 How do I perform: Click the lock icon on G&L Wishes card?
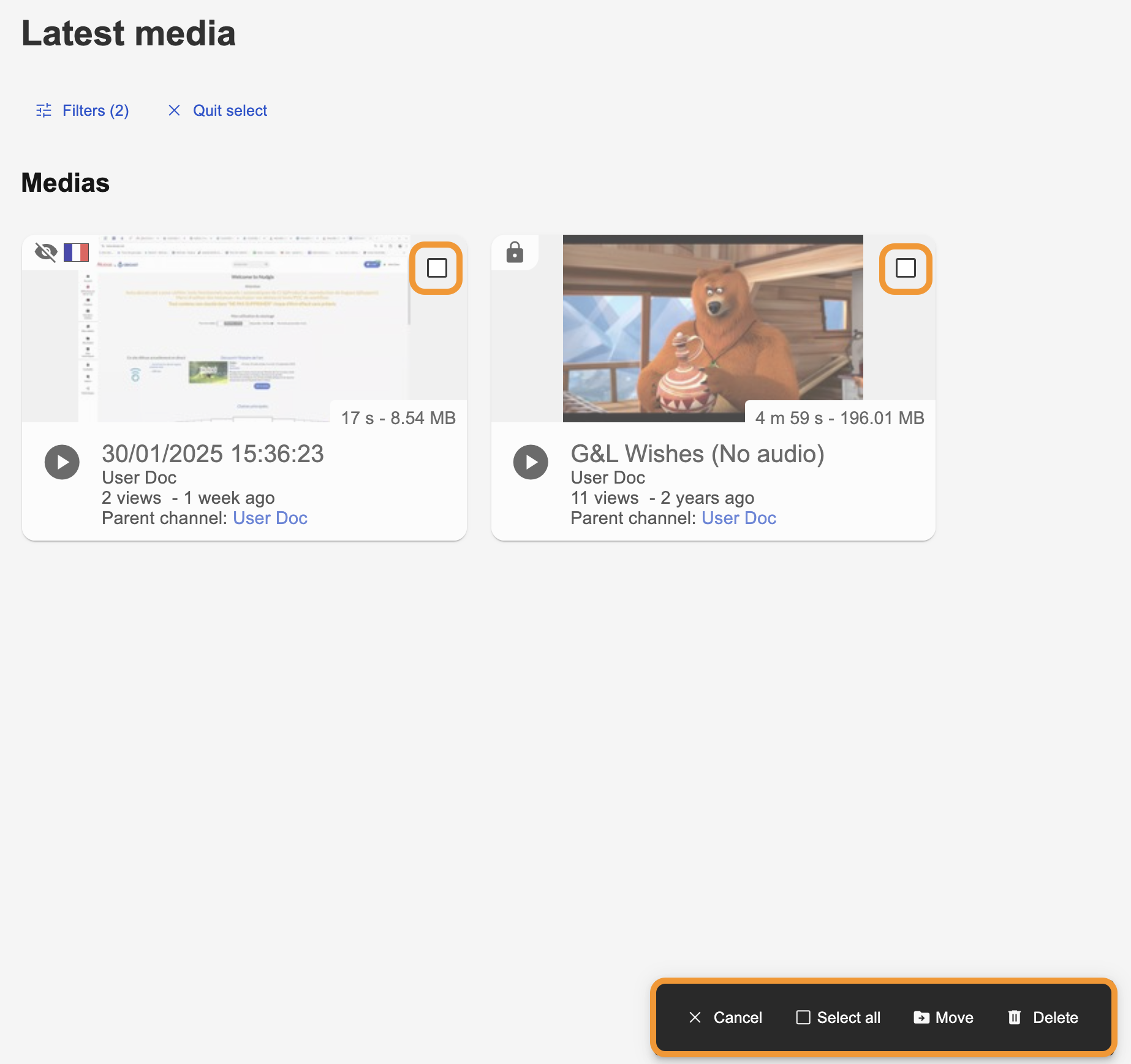pyautogui.click(x=515, y=252)
